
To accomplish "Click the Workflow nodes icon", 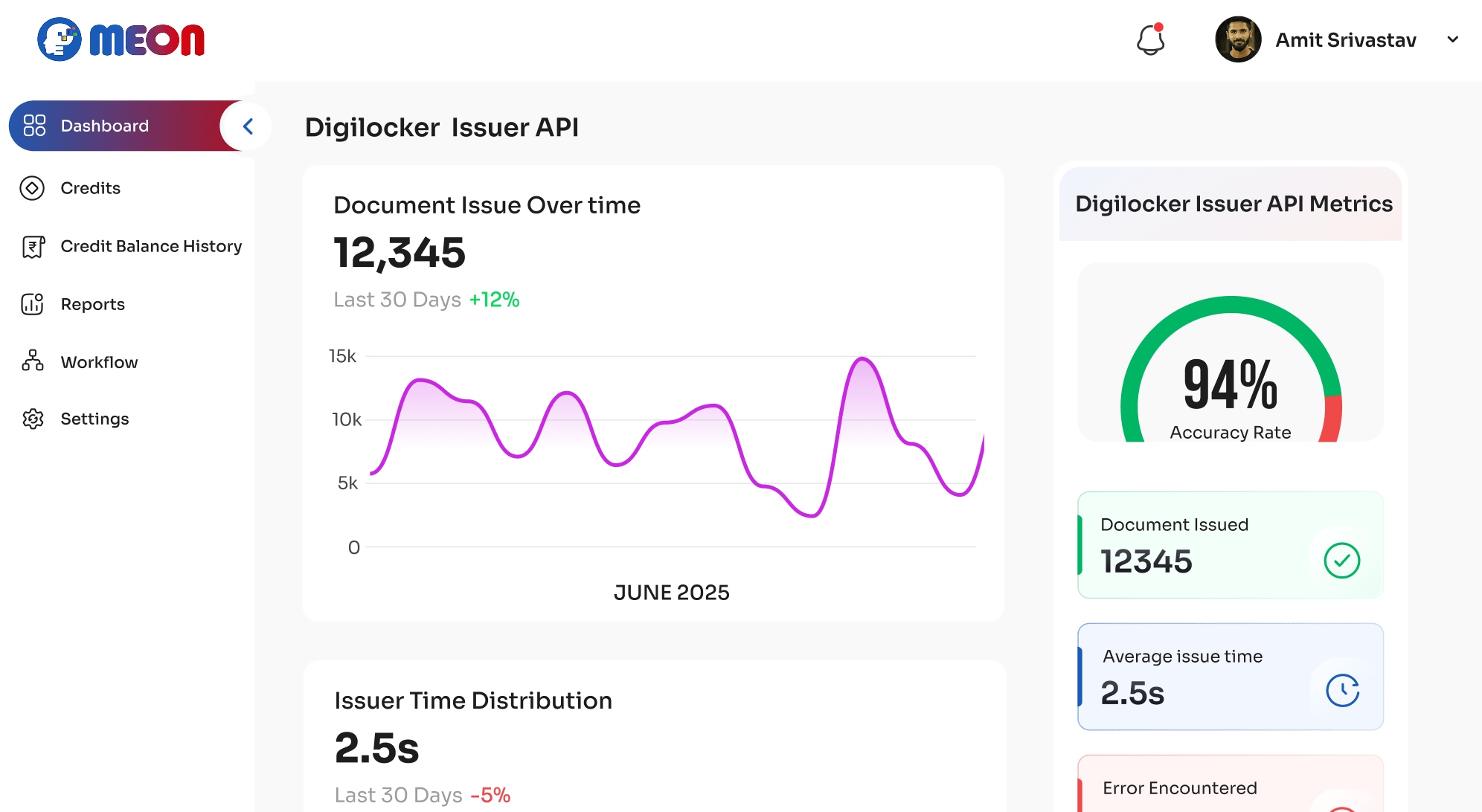I will coord(33,361).
